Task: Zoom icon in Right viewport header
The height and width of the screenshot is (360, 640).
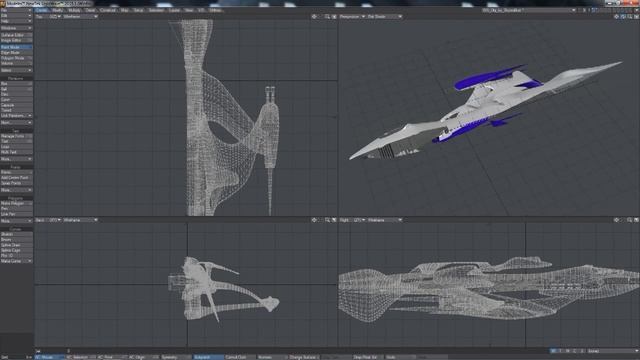Action: point(629,220)
